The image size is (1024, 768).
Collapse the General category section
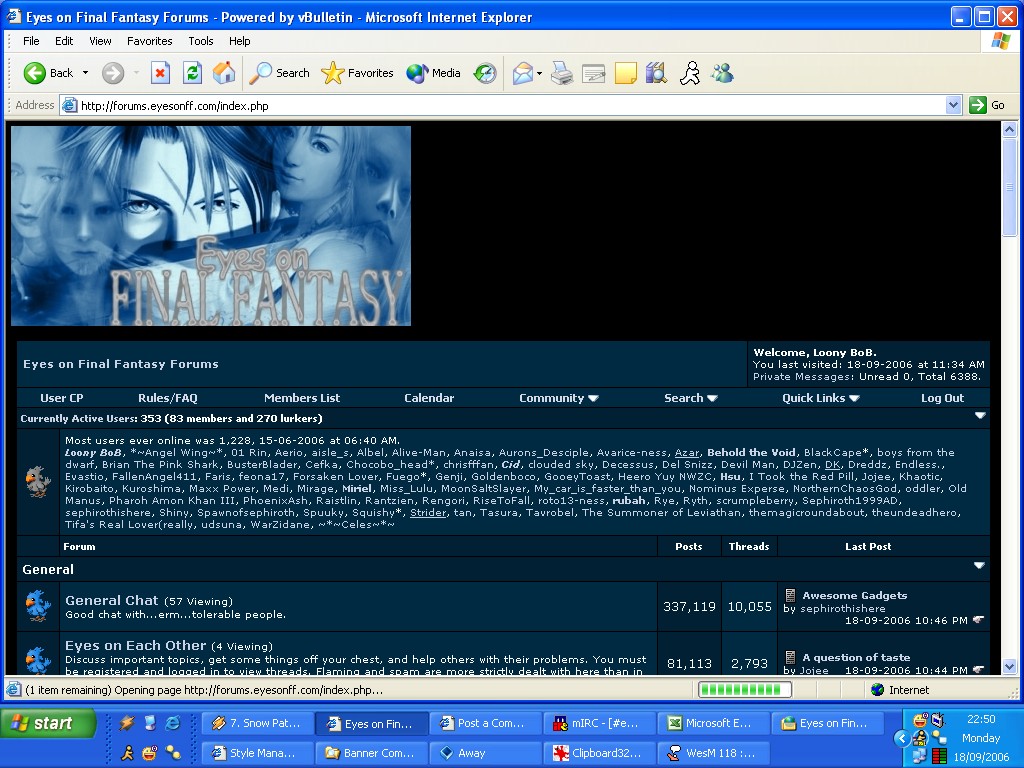click(x=979, y=566)
